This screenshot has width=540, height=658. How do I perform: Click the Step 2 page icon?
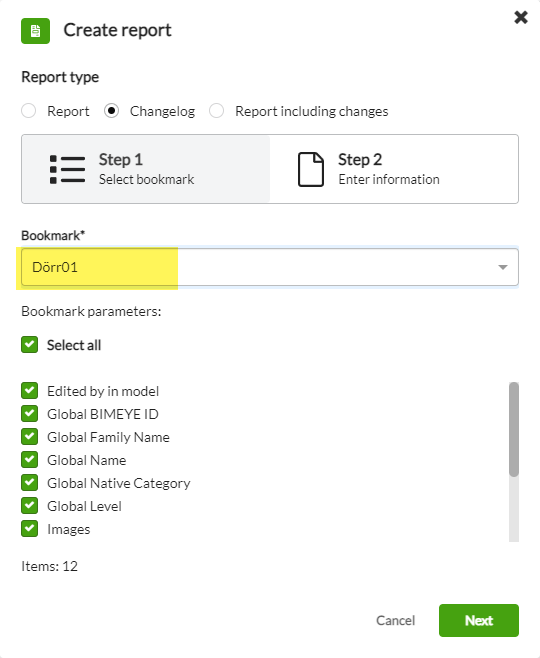pos(311,170)
